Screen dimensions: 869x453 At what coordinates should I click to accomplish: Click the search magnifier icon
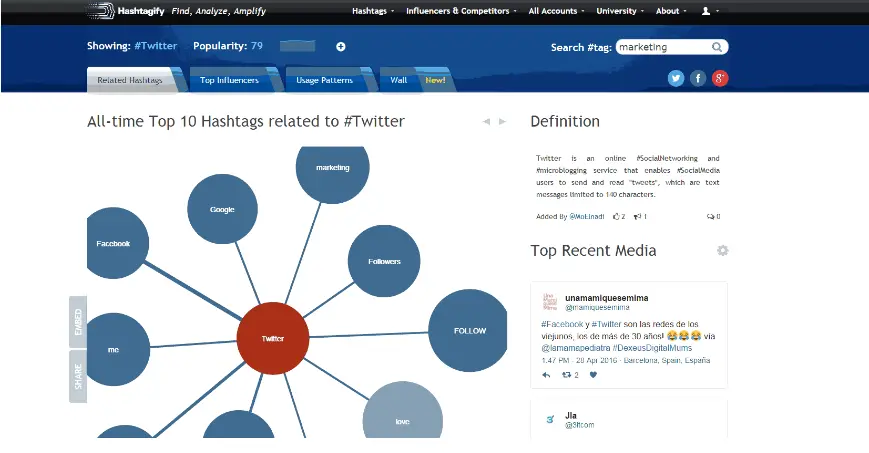(x=717, y=47)
